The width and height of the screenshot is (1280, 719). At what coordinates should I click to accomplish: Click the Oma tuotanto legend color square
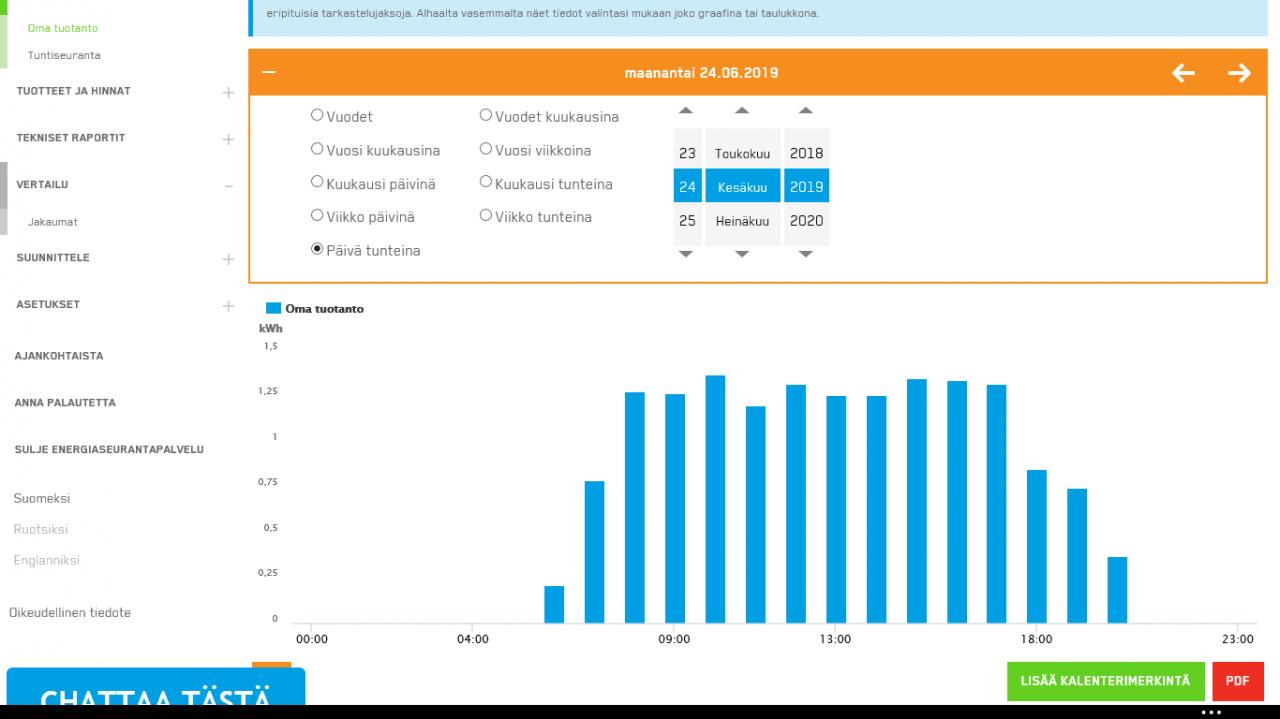[273, 309]
